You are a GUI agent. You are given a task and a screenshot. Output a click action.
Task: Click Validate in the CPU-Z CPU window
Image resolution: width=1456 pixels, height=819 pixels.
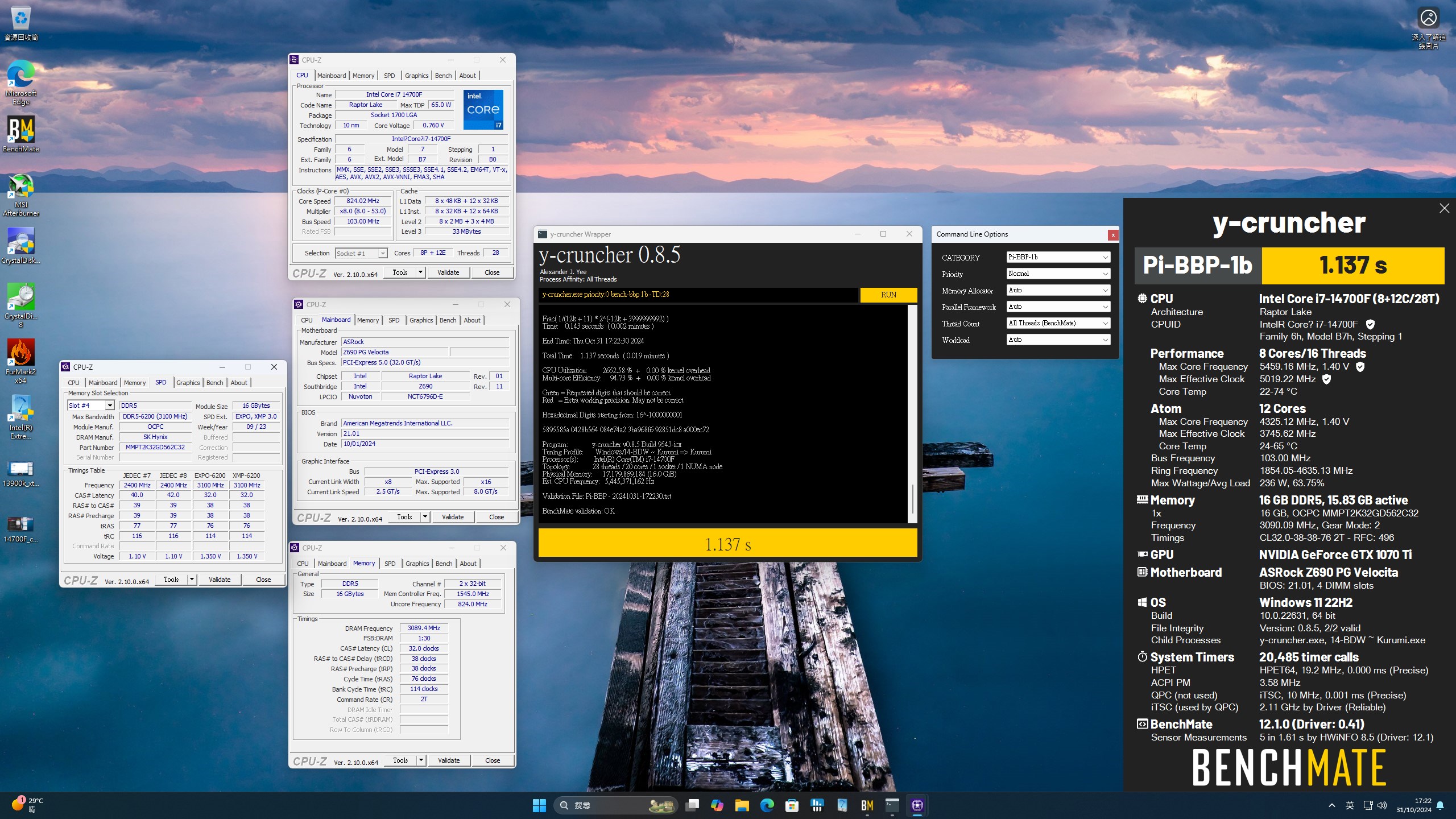pos(448,272)
